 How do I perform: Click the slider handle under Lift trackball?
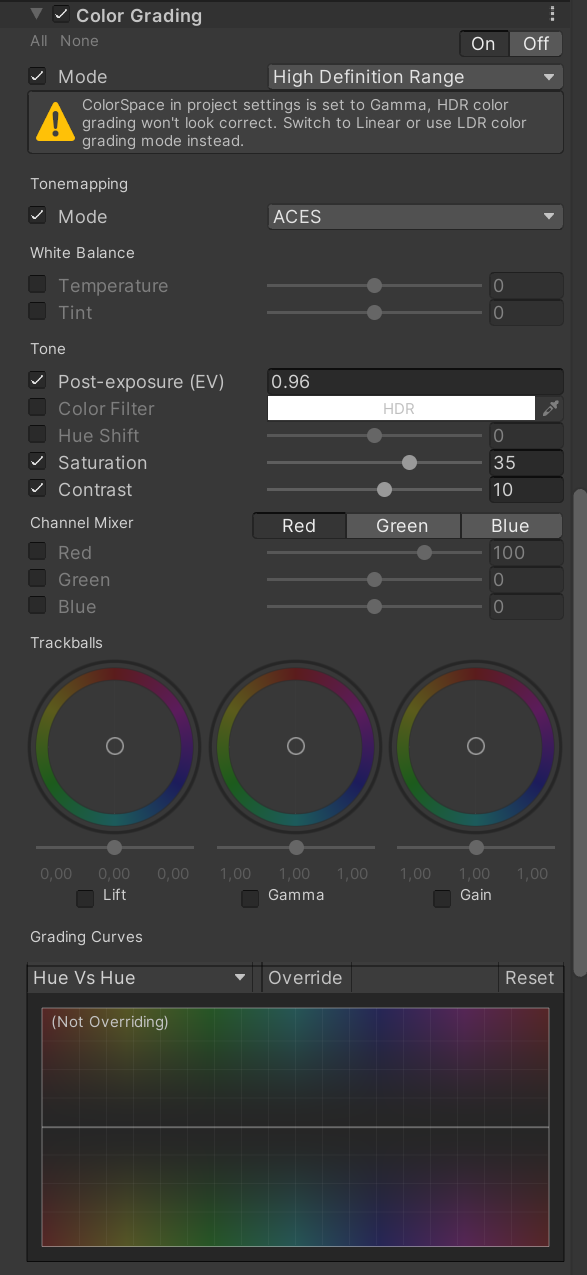click(114, 847)
